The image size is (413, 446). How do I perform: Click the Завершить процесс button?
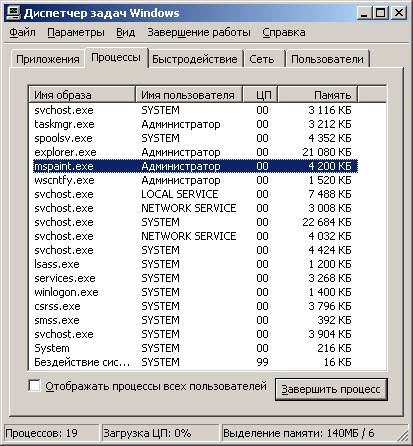pyautogui.click(x=331, y=389)
